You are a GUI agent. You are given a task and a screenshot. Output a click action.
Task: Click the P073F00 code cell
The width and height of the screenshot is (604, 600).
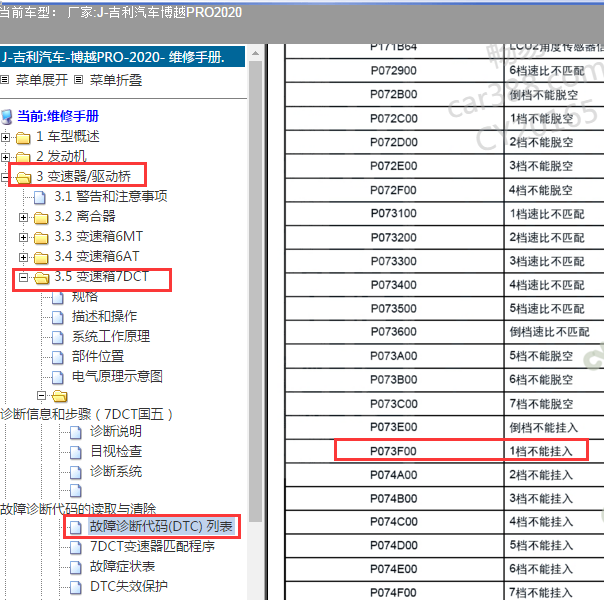[394, 451]
